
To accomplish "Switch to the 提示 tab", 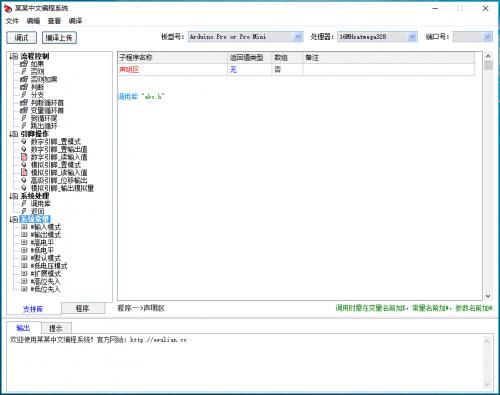I will pyautogui.click(x=56, y=328).
